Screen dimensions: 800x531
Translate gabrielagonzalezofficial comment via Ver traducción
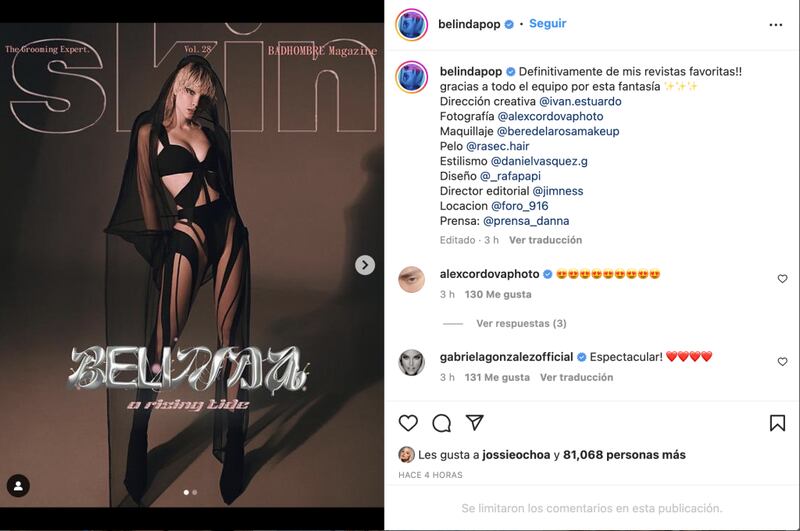point(577,377)
